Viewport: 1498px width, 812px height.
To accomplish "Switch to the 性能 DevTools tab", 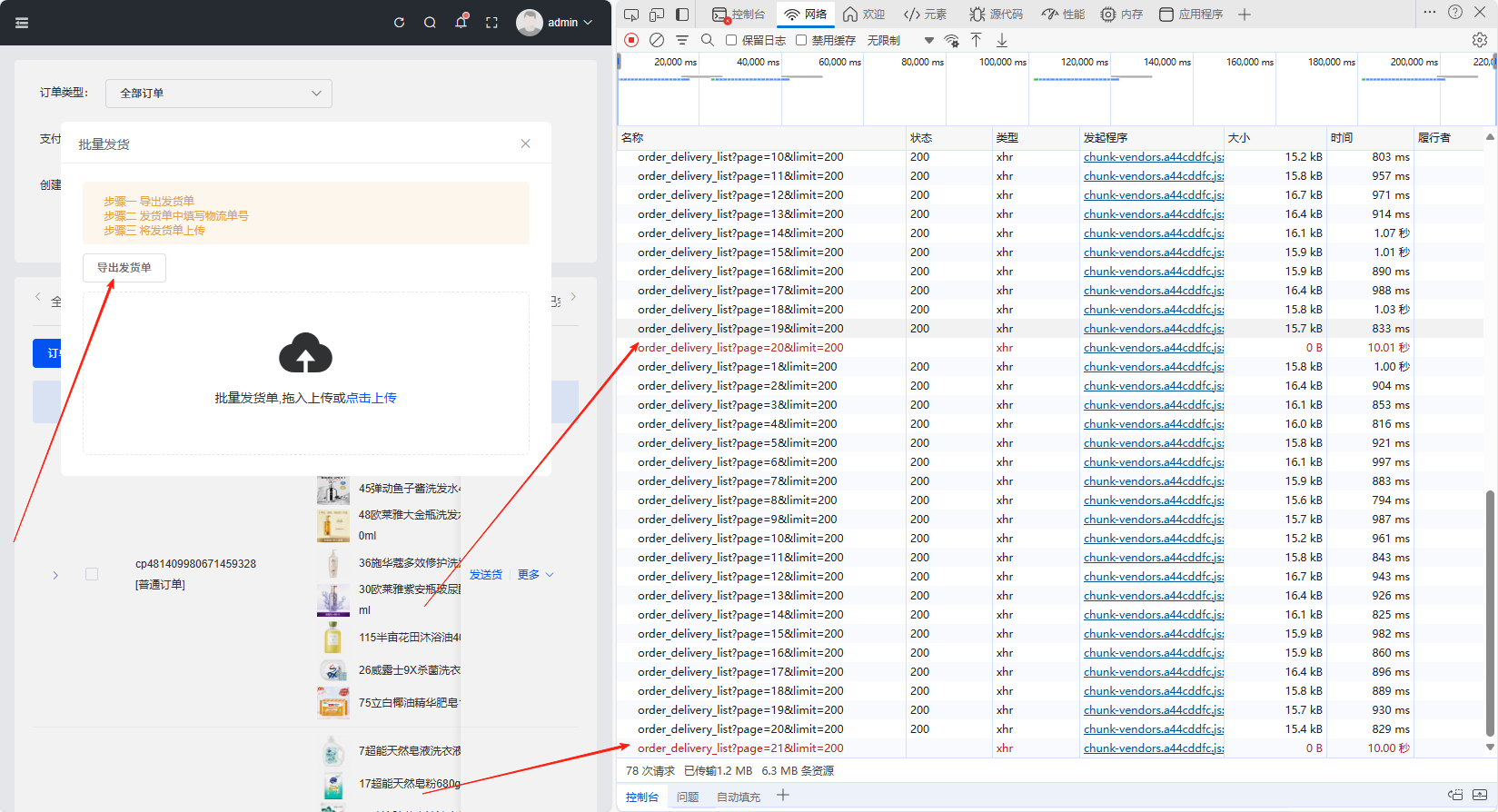I will pyautogui.click(x=1063, y=15).
